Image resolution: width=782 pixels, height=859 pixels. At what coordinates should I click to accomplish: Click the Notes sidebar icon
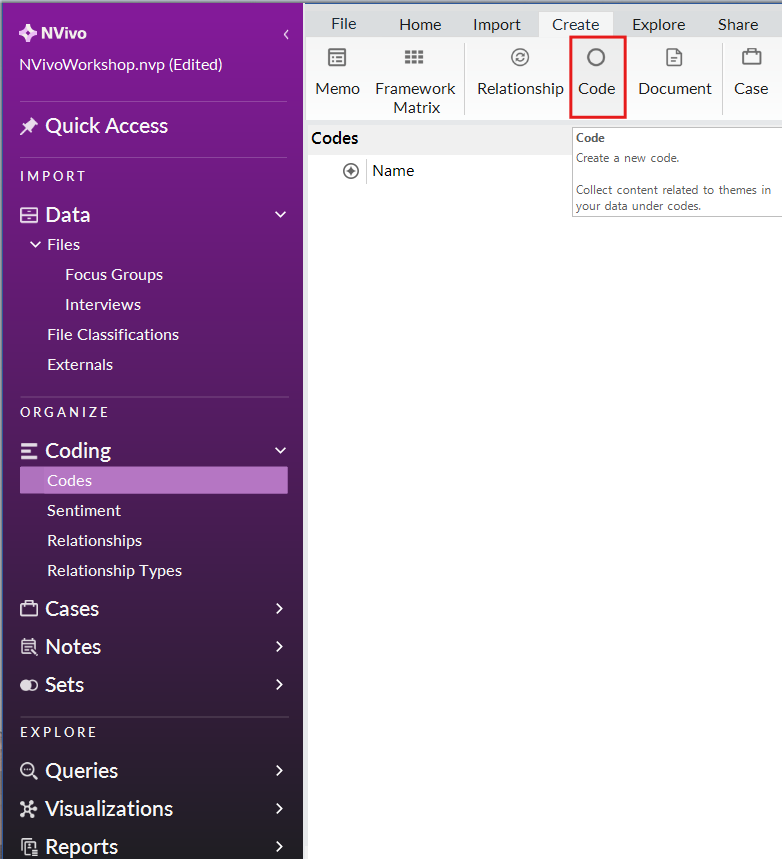(29, 647)
